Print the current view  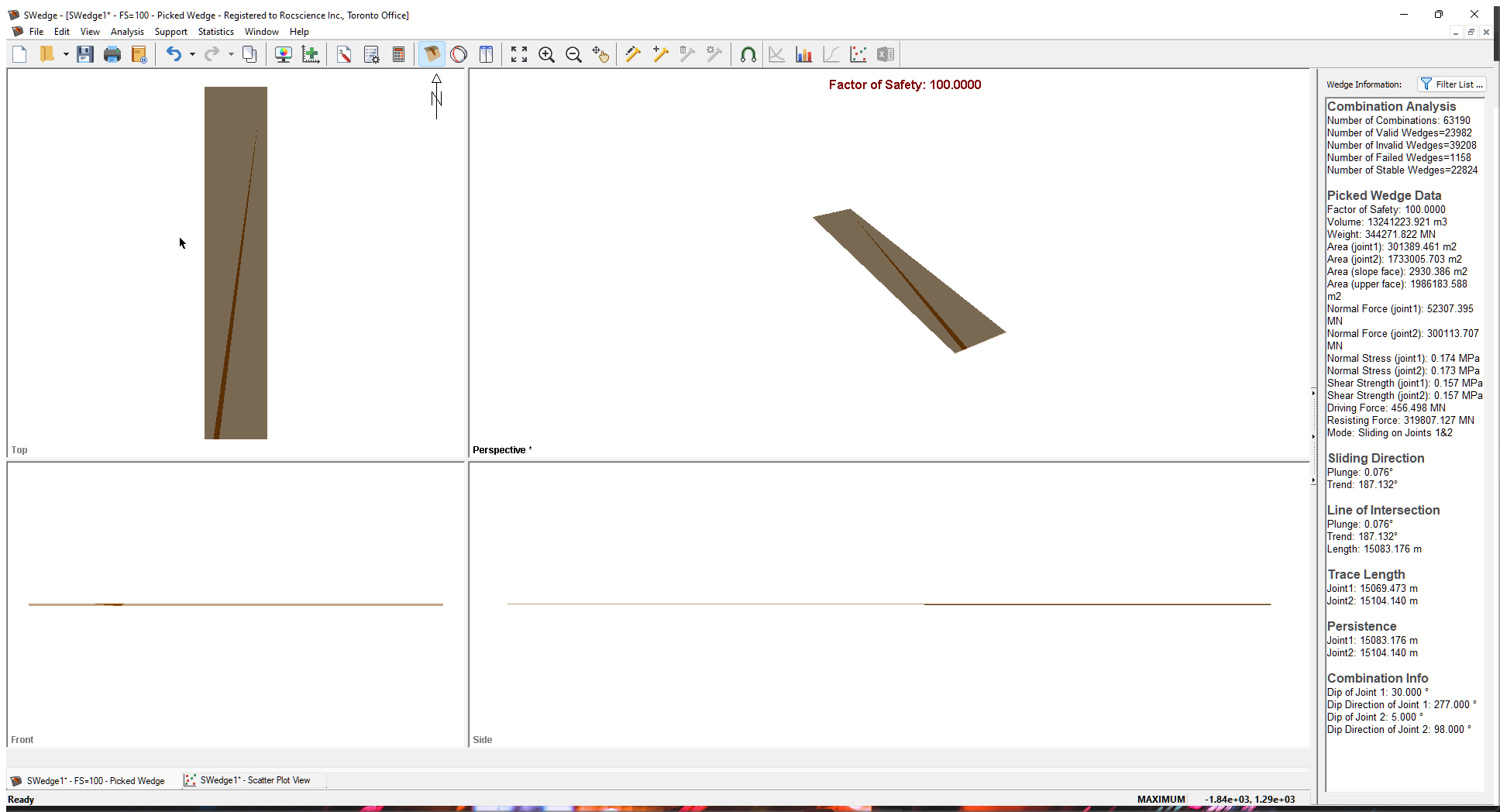[112, 54]
